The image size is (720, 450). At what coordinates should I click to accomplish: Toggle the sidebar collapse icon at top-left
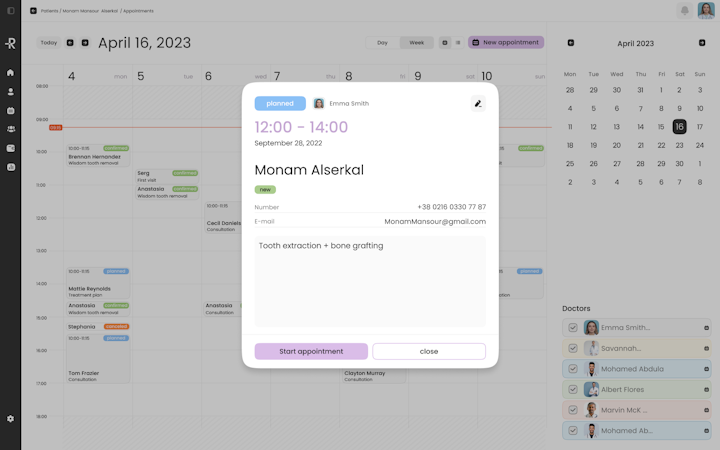pos(11,11)
